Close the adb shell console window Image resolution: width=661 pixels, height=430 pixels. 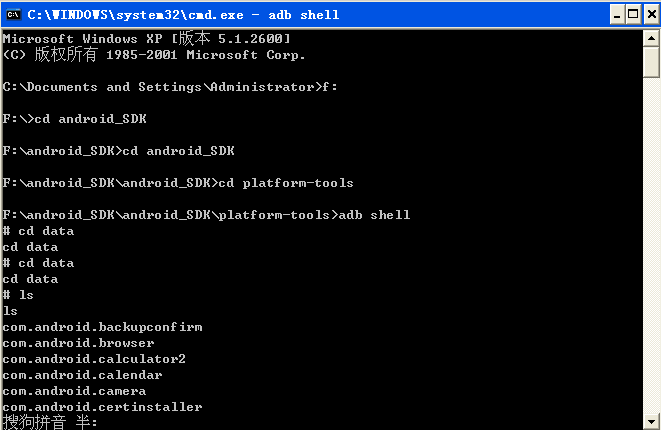click(x=651, y=15)
